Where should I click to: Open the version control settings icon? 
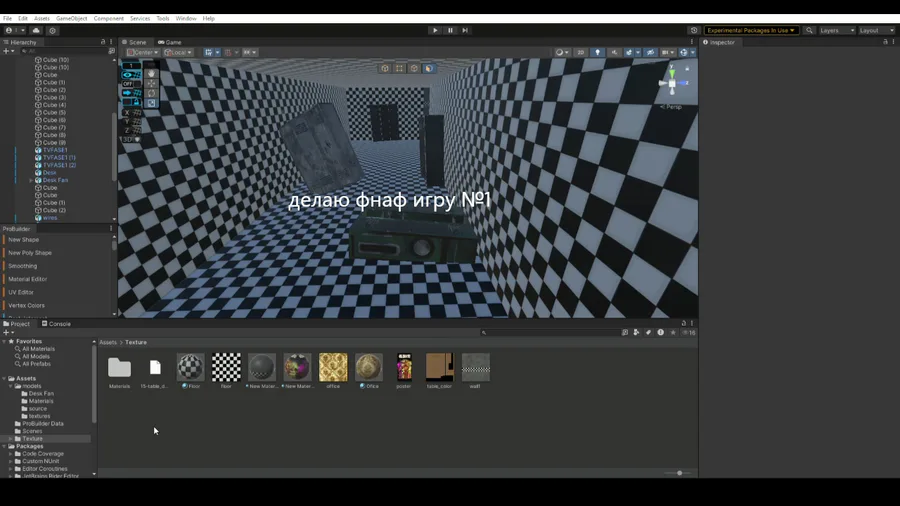52,30
